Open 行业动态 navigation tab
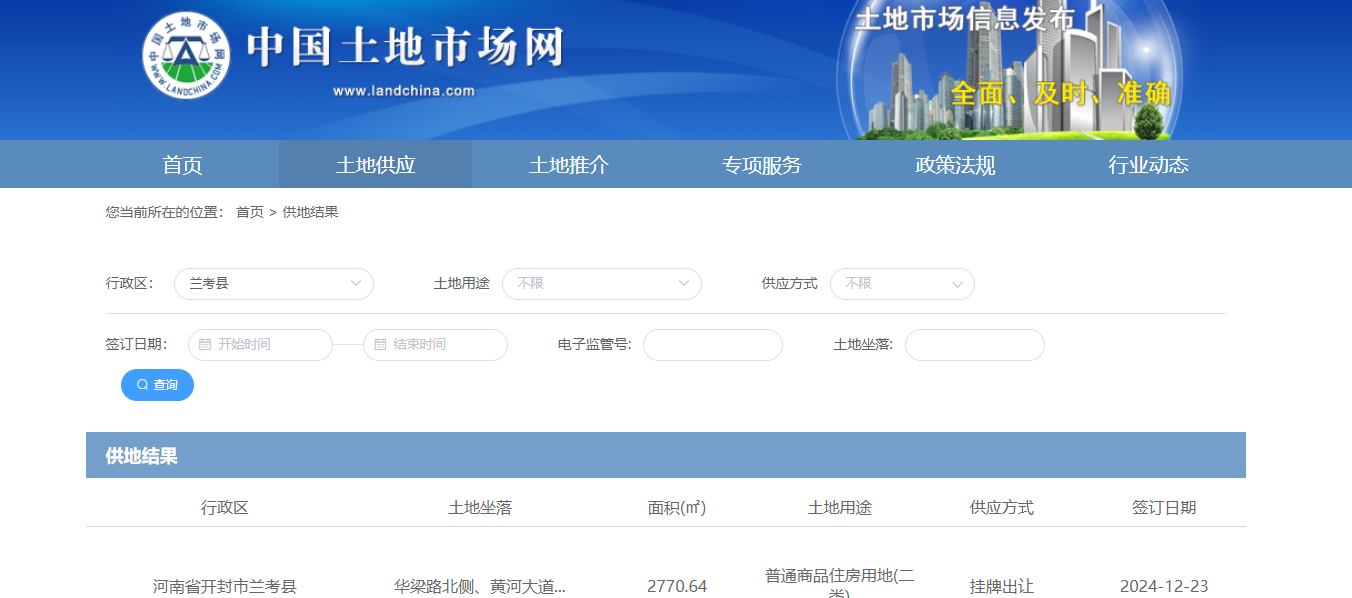Image resolution: width=1352 pixels, height=598 pixels. pyautogui.click(x=1148, y=165)
